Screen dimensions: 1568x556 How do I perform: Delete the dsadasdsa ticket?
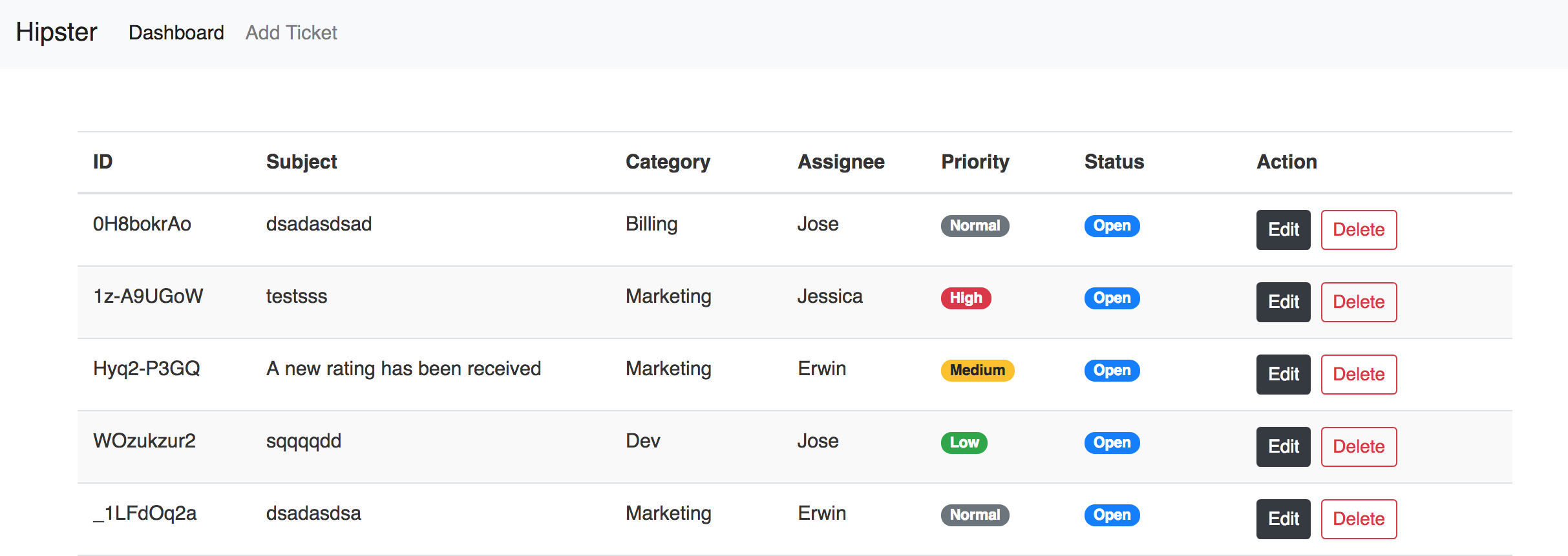pos(1359,519)
